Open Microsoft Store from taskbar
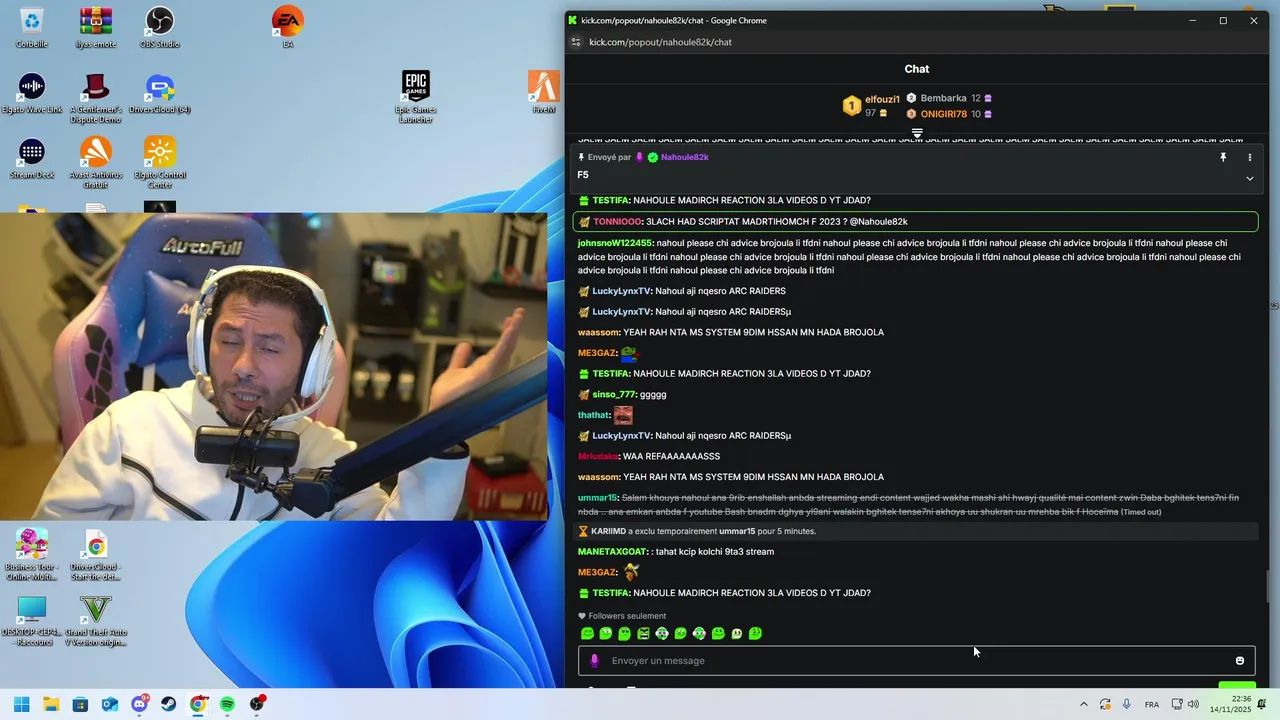Viewport: 1280px width, 720px height. click(80, 704)
